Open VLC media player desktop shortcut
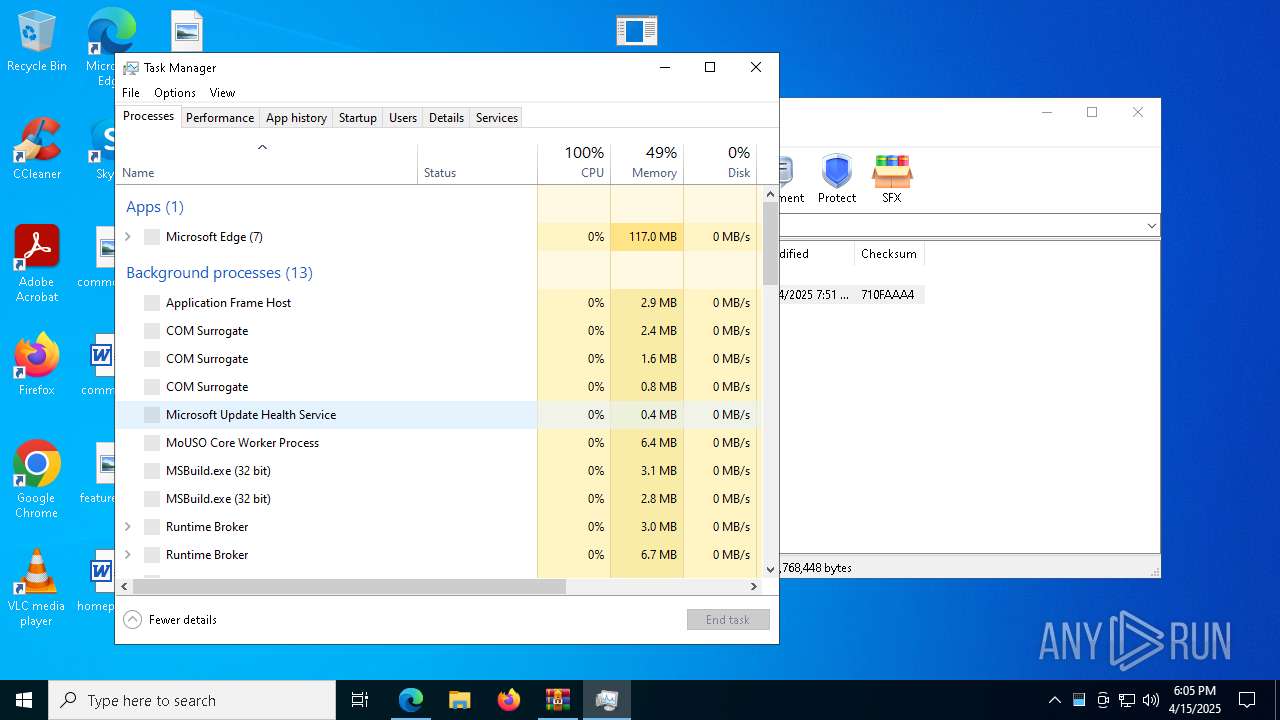This screenshot has width=1280, height=720. point(37,587)
